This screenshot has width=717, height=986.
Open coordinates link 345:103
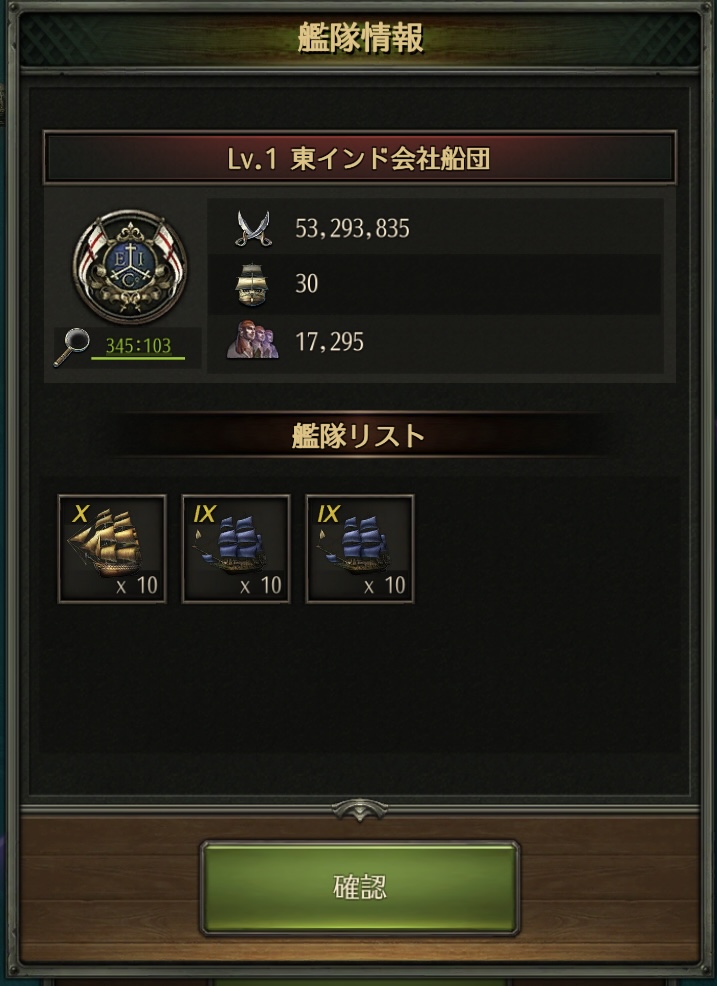coord(138,346)
